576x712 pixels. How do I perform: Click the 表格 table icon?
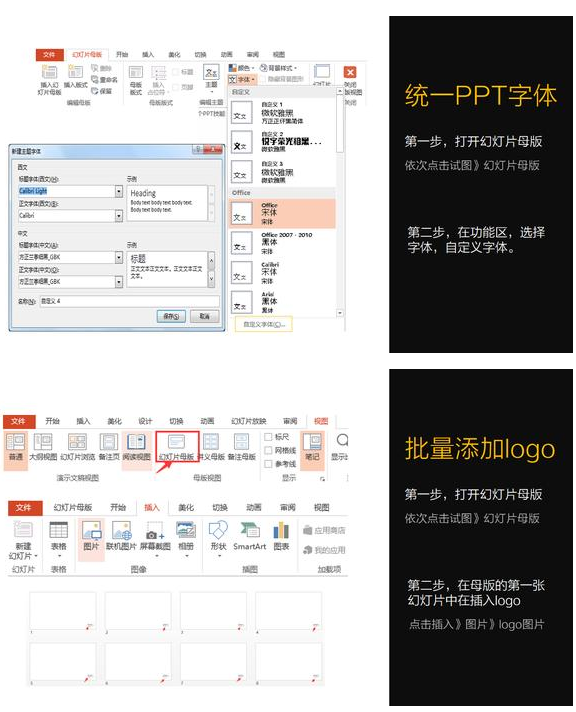(59, 536)
